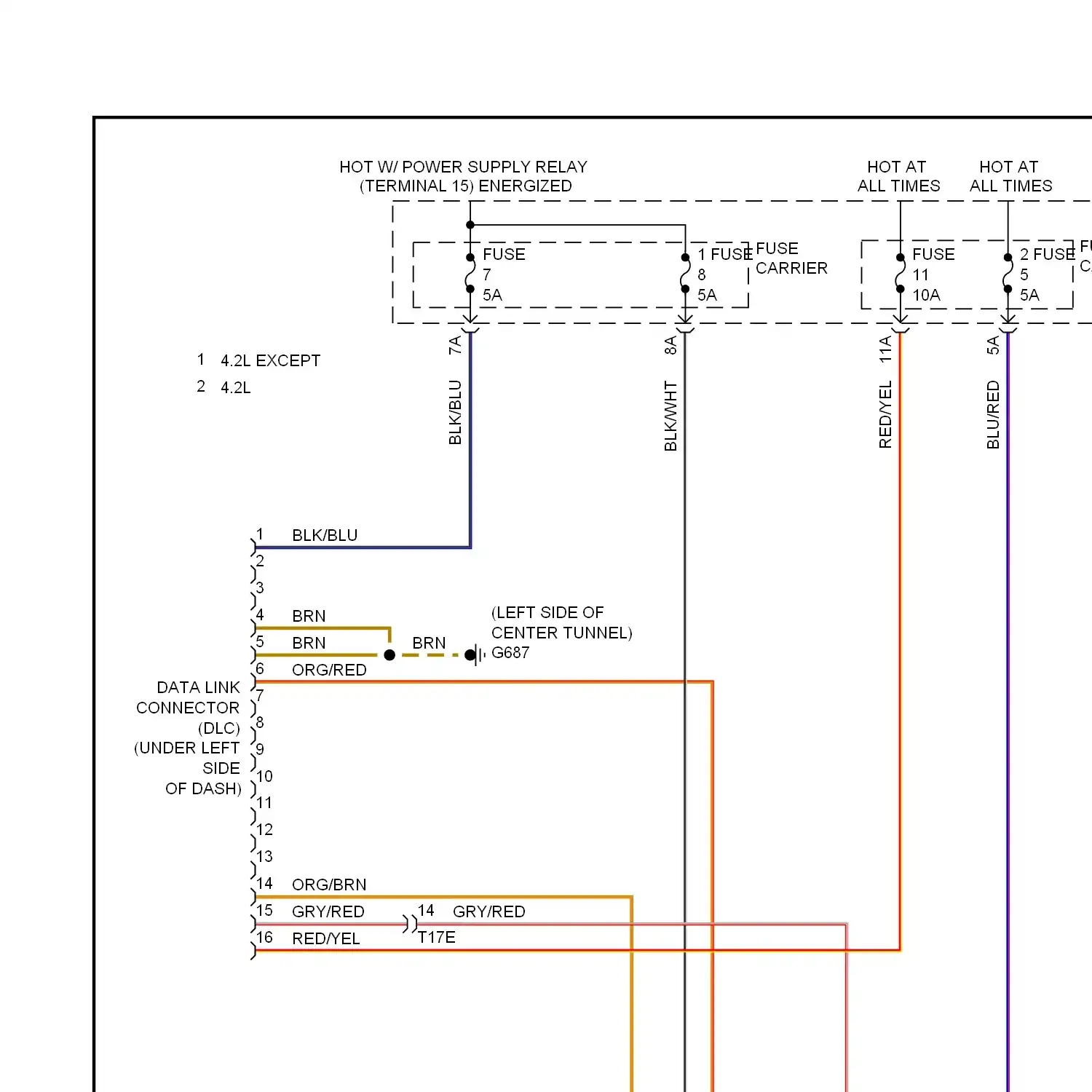The height and width of the screenshot is (1092, 1092).
Task: Click the "(UNDER LEFT SIDE OF DASH)" note
Action: pyautogui.click(x=187, y=768)
